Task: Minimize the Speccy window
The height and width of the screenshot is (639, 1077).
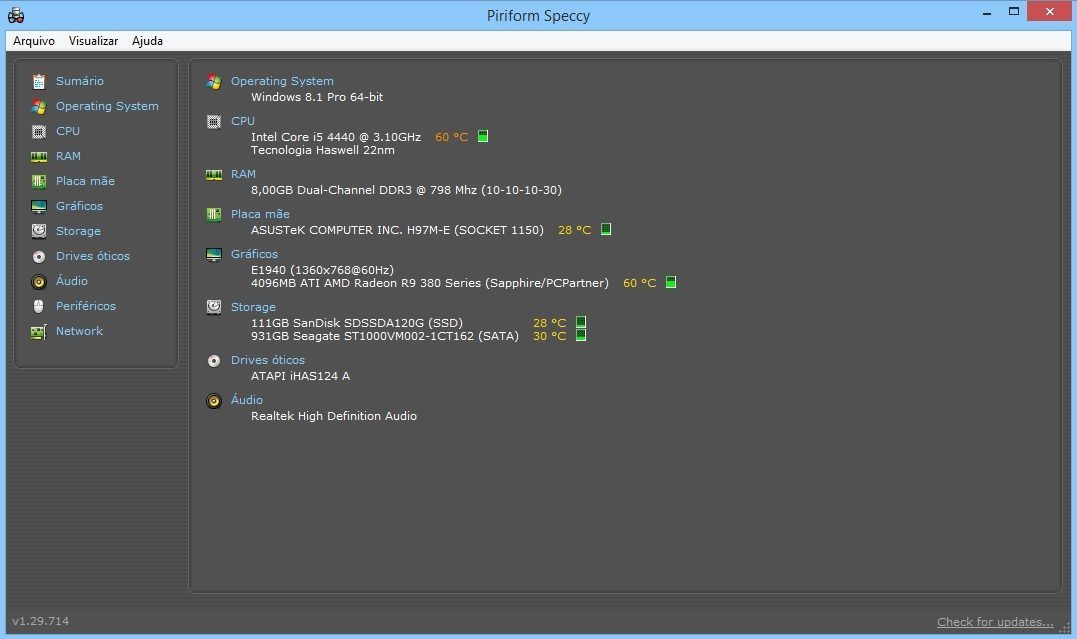Action: coord(987,12)
